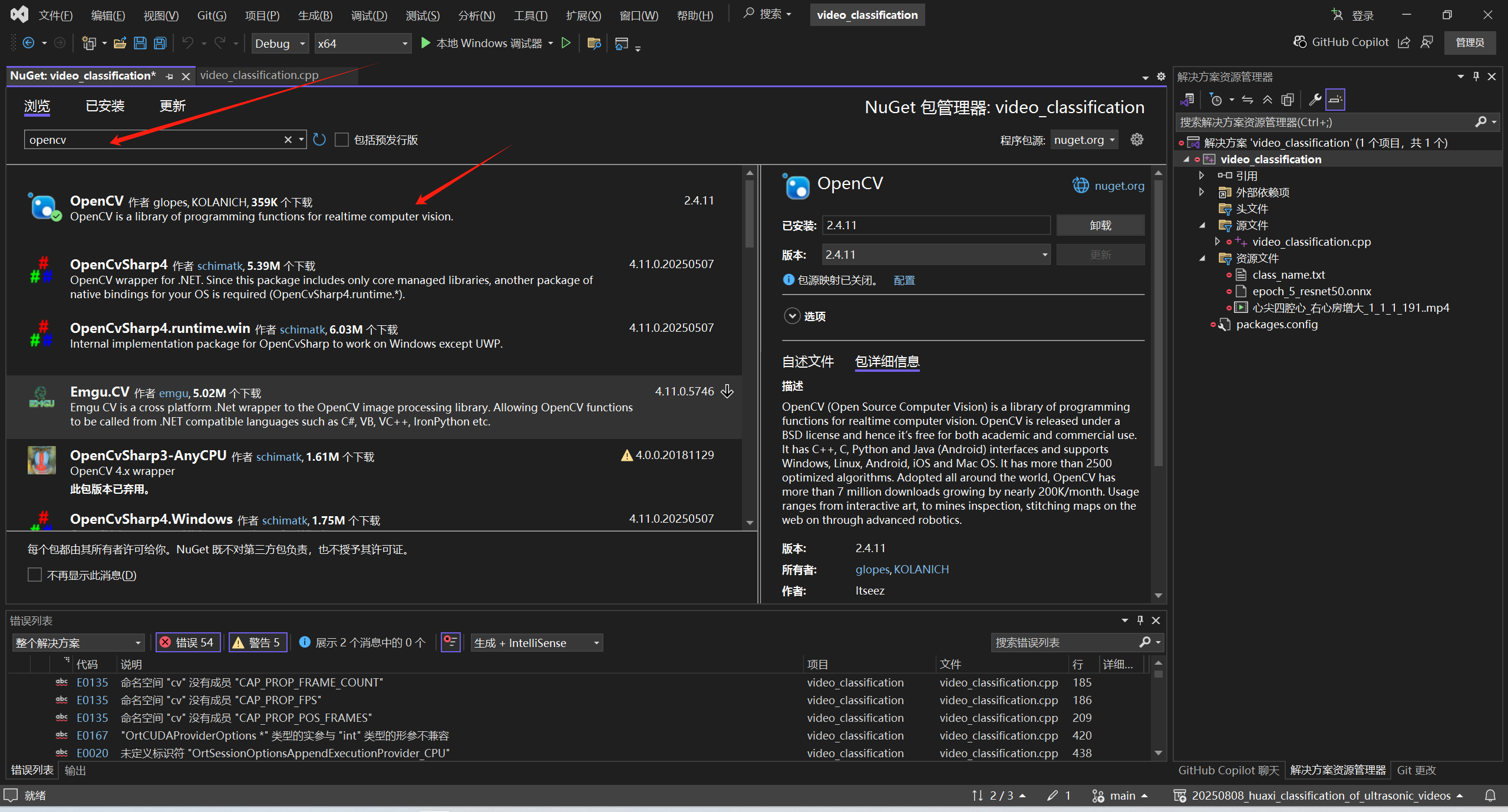Click the send feedback icon near Copilot
The image size is (1508, 812).
(1427, 42)
